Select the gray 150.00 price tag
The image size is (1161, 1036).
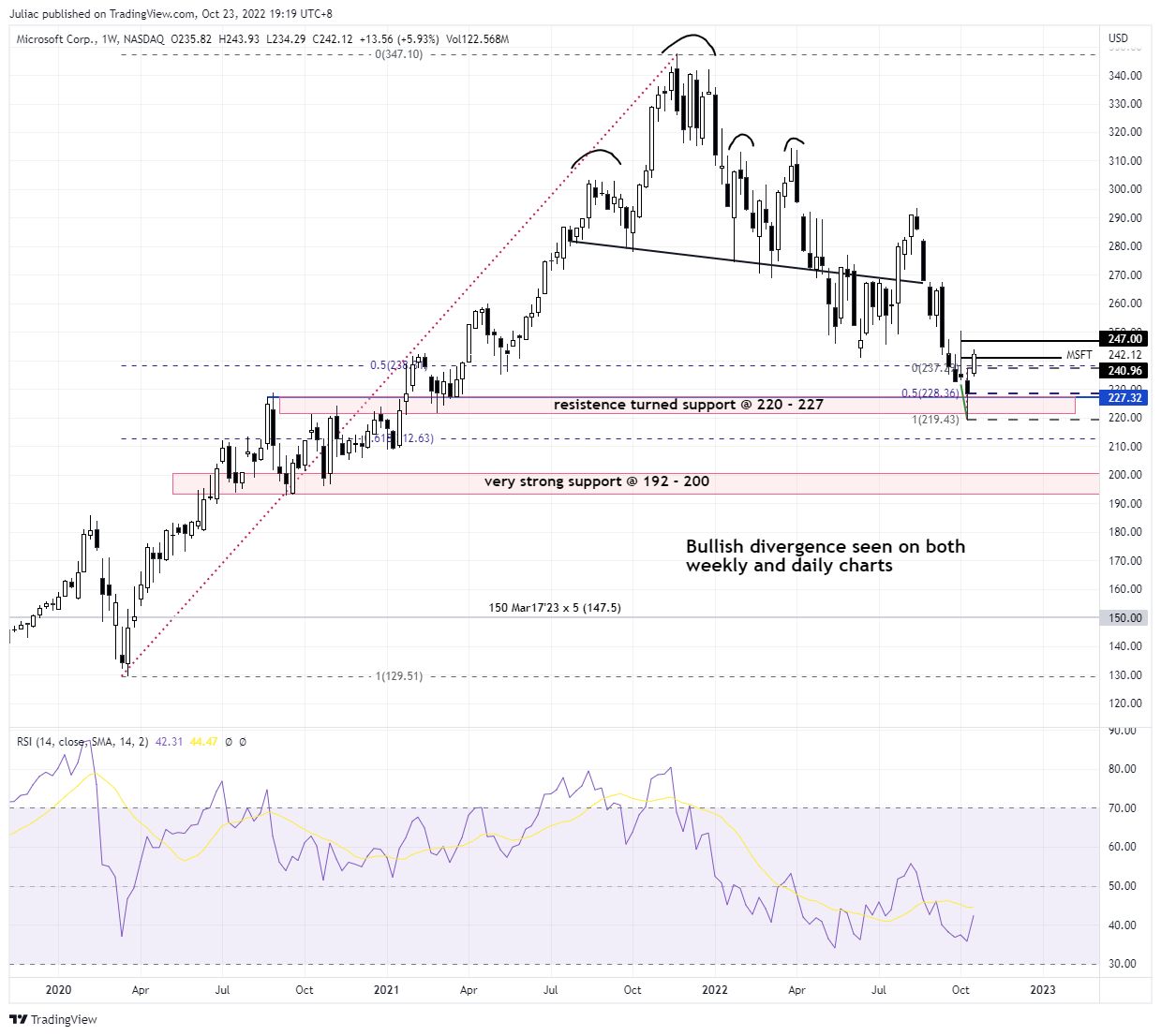(1124, 618)
